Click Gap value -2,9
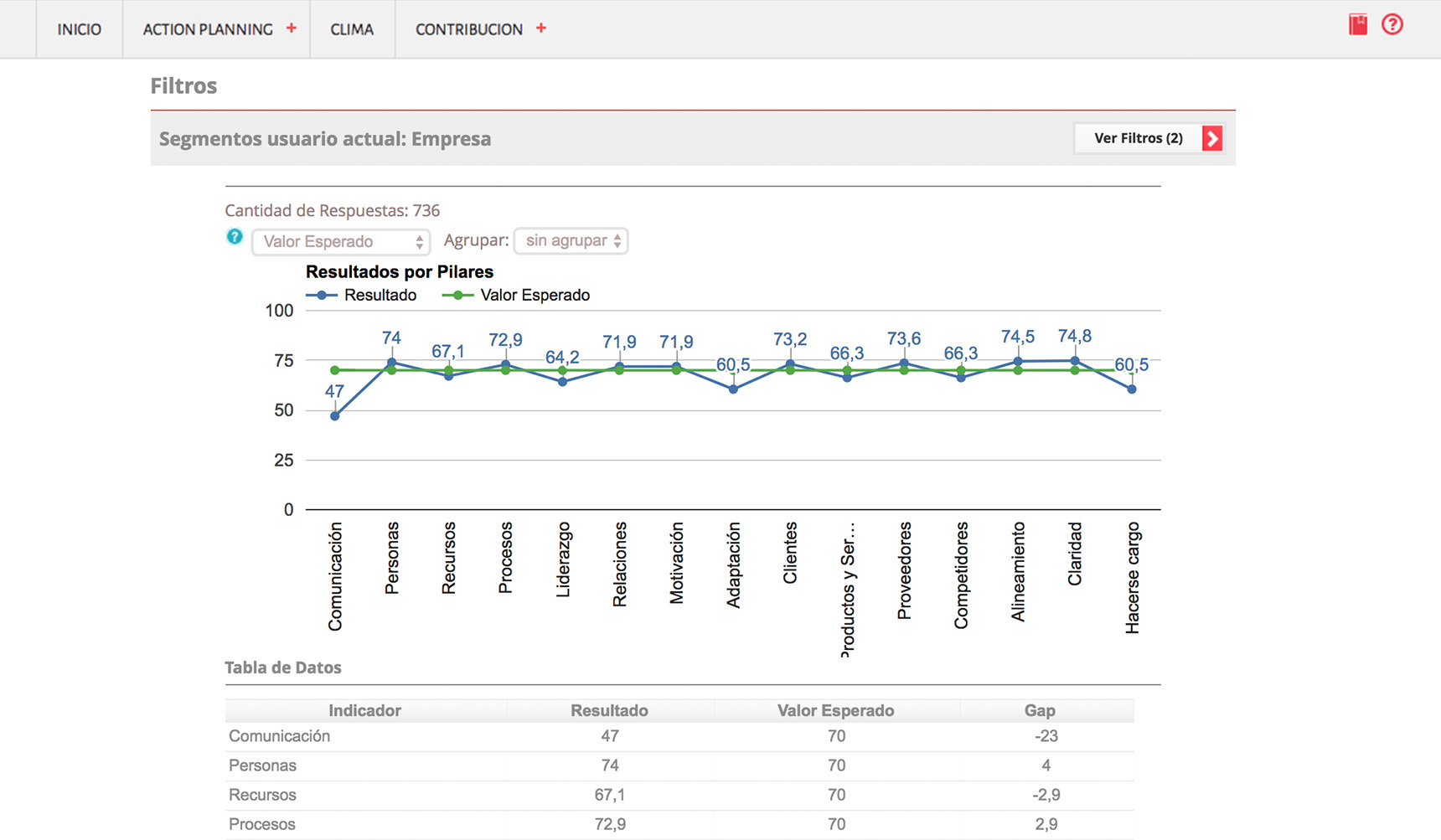 (x=1046, y=795)
